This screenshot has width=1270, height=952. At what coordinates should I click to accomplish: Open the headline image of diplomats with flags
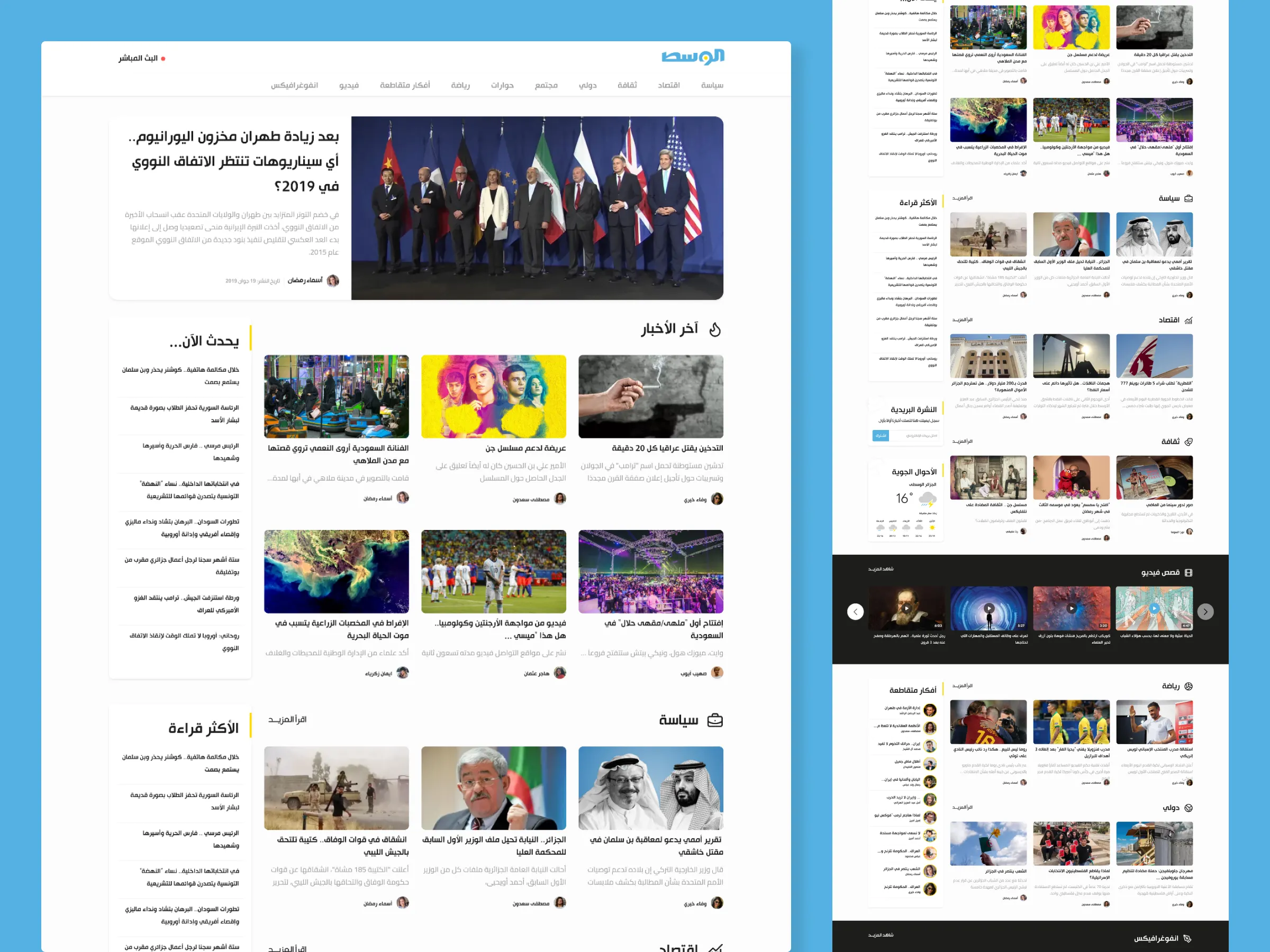(537, 208)
